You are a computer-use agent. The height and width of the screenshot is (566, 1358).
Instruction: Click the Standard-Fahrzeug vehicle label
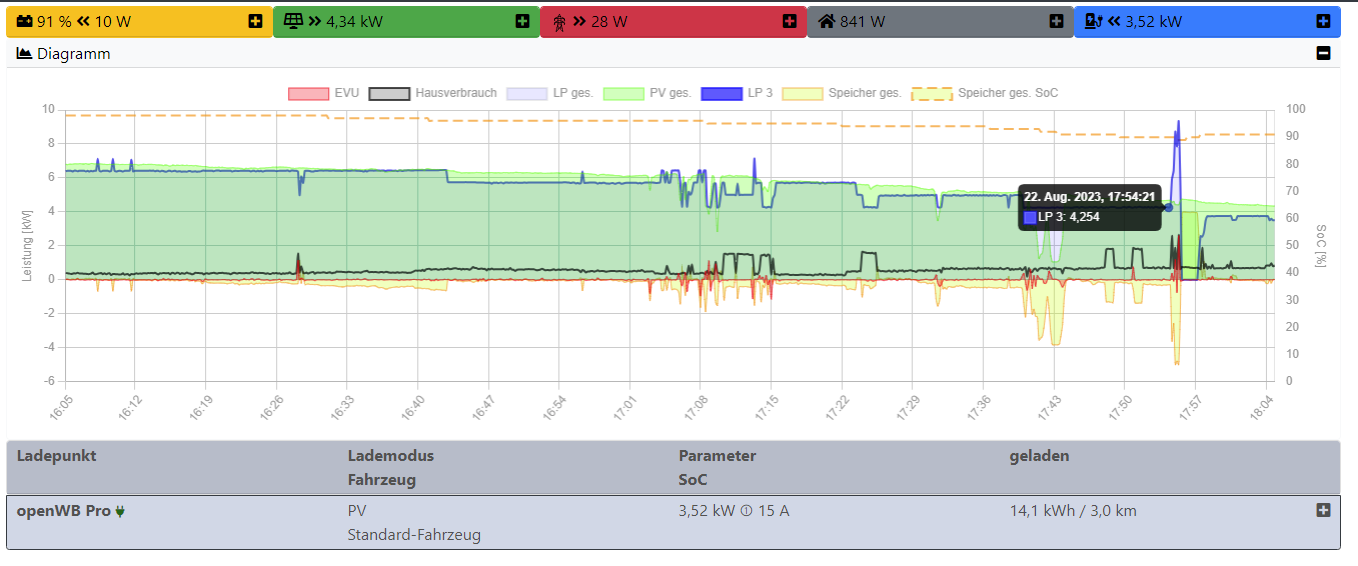pyautogui.click(x=414, y=534)
